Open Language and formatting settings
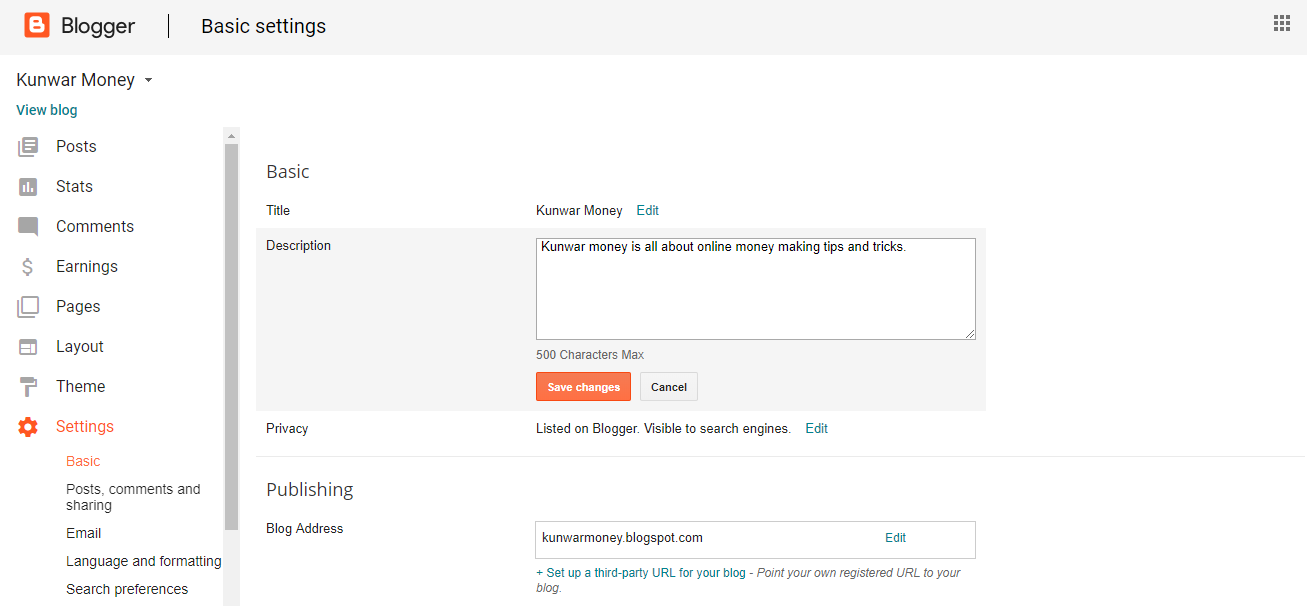 tap(144, 561)
